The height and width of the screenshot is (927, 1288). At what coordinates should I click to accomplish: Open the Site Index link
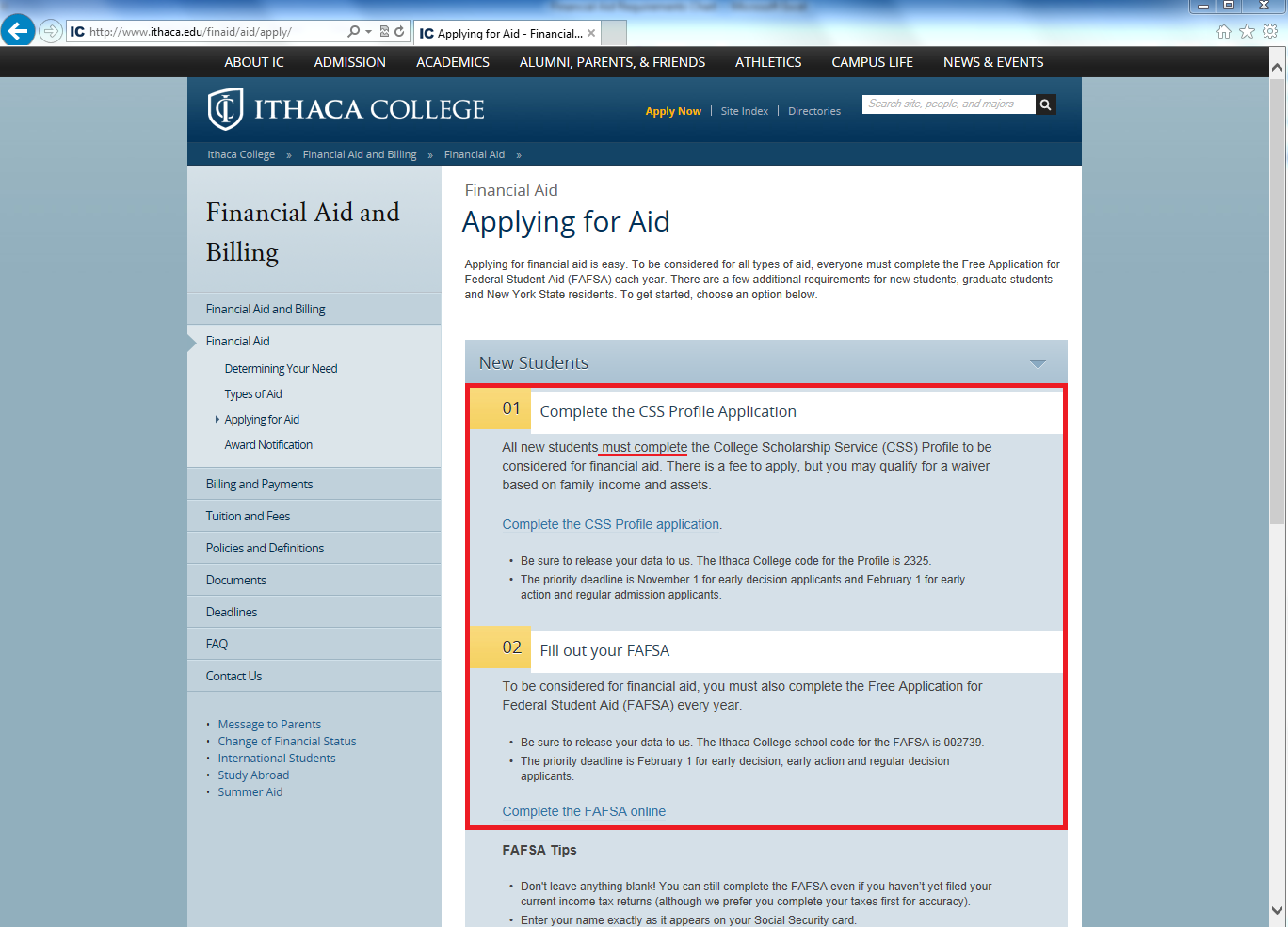click(745, 111)
